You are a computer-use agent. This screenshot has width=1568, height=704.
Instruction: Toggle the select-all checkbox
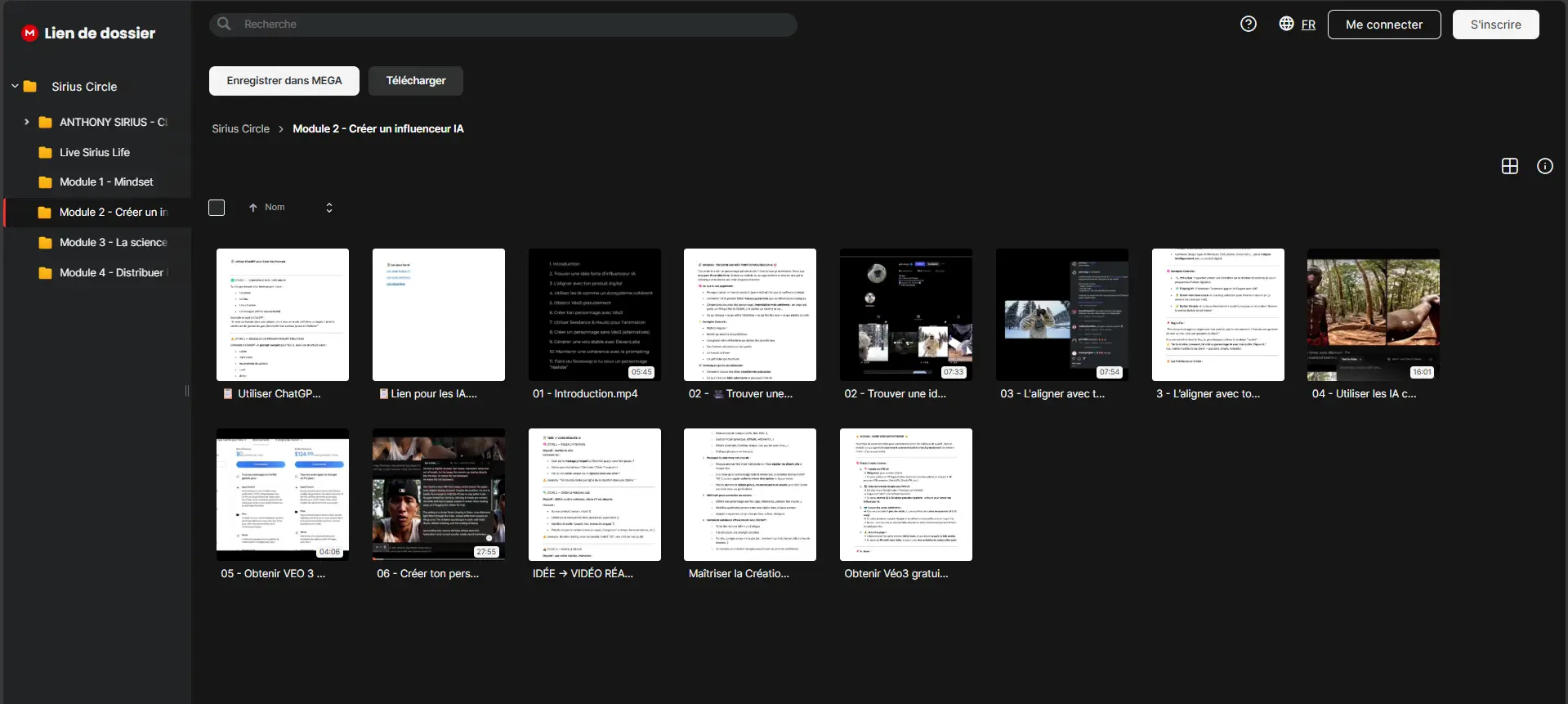(217, 208)
